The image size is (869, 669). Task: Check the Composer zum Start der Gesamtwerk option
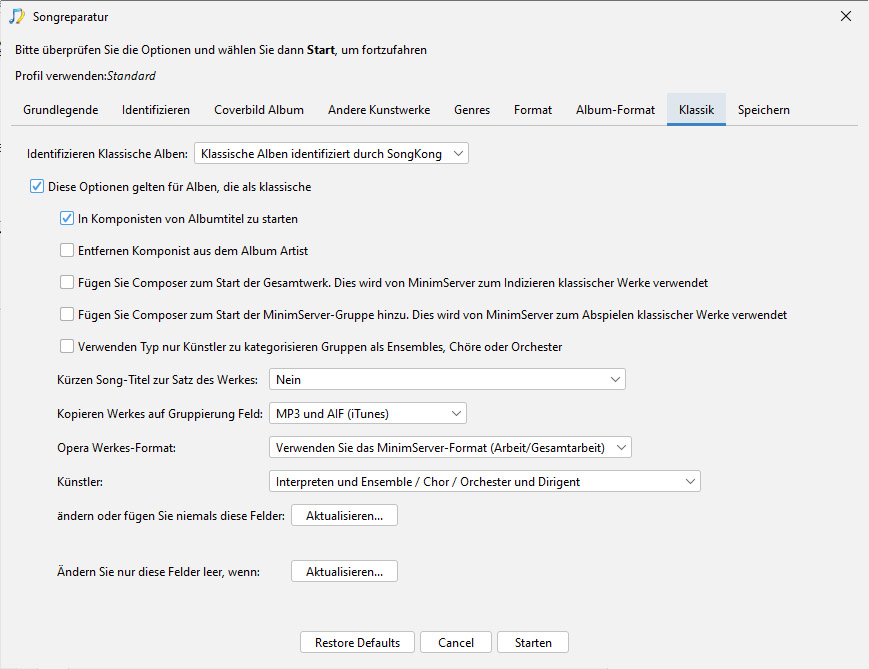[67, 283]
